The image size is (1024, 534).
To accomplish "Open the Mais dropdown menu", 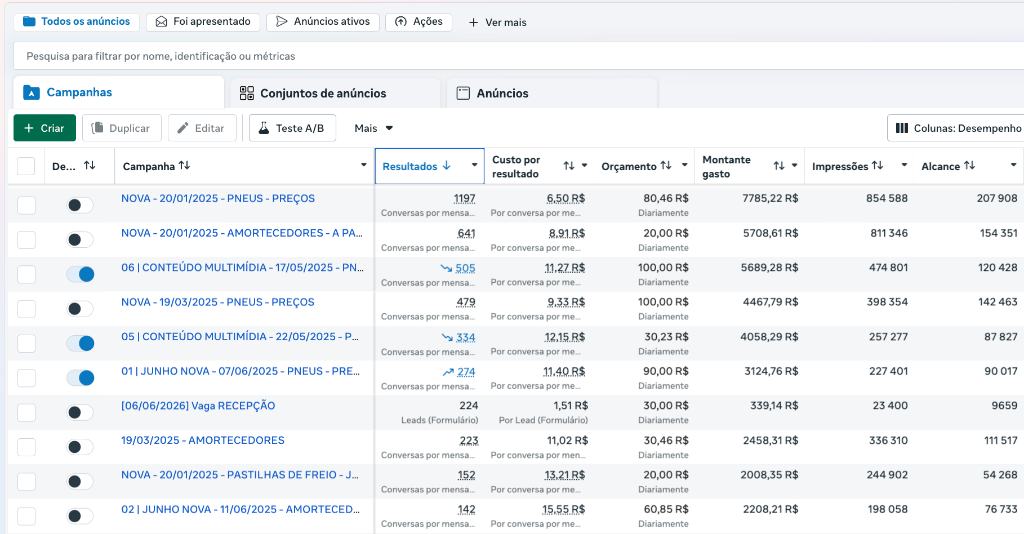I will (374, 128).
